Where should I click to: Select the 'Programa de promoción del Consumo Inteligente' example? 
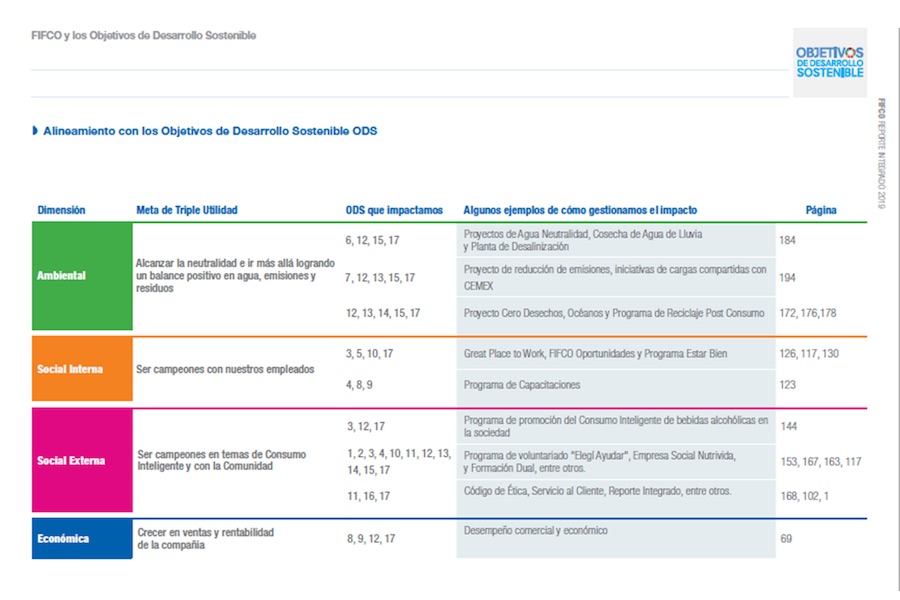click(x=616, y=427)
